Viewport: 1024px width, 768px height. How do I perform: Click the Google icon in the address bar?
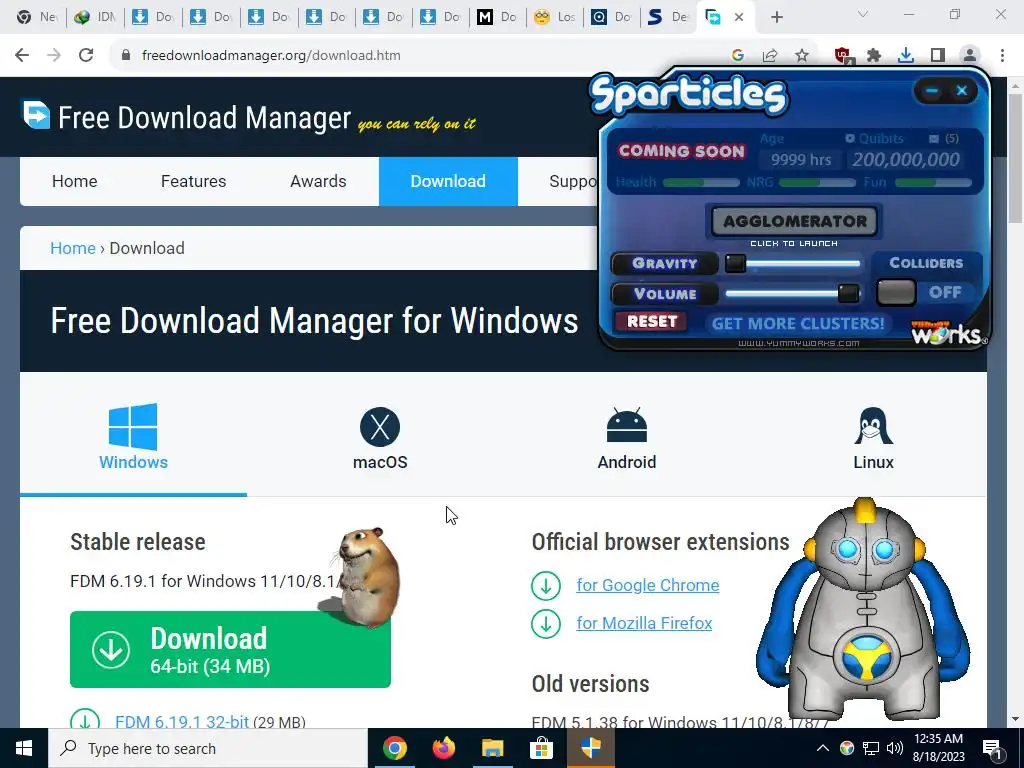tap(738, 56)
